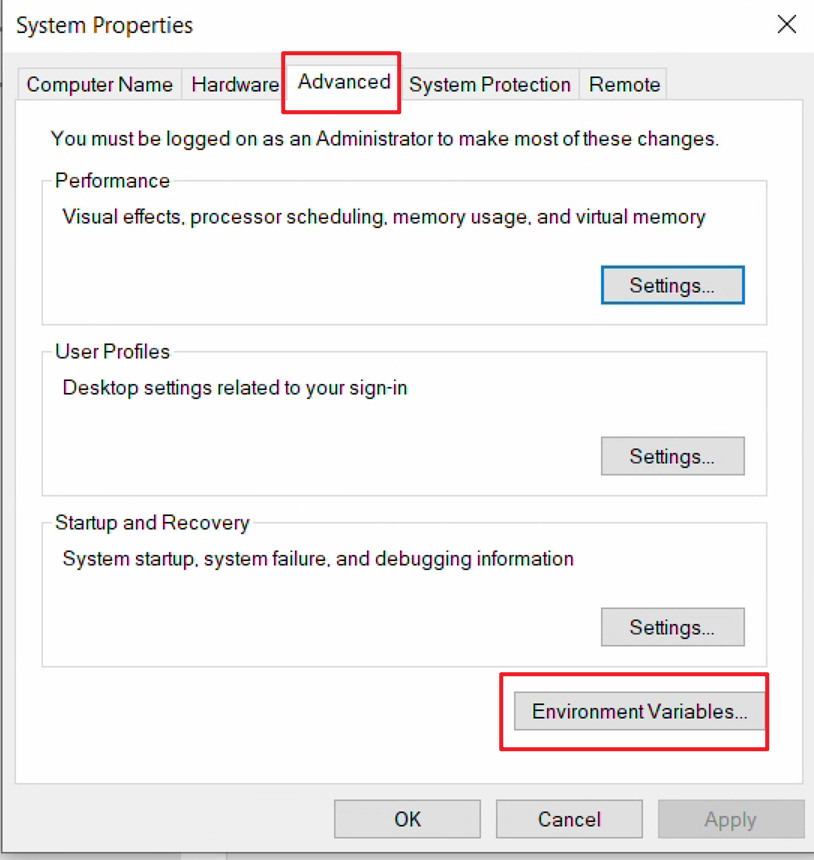
Task: Open Startup and Recovery Settings button
Action: (x=672, y=627)
